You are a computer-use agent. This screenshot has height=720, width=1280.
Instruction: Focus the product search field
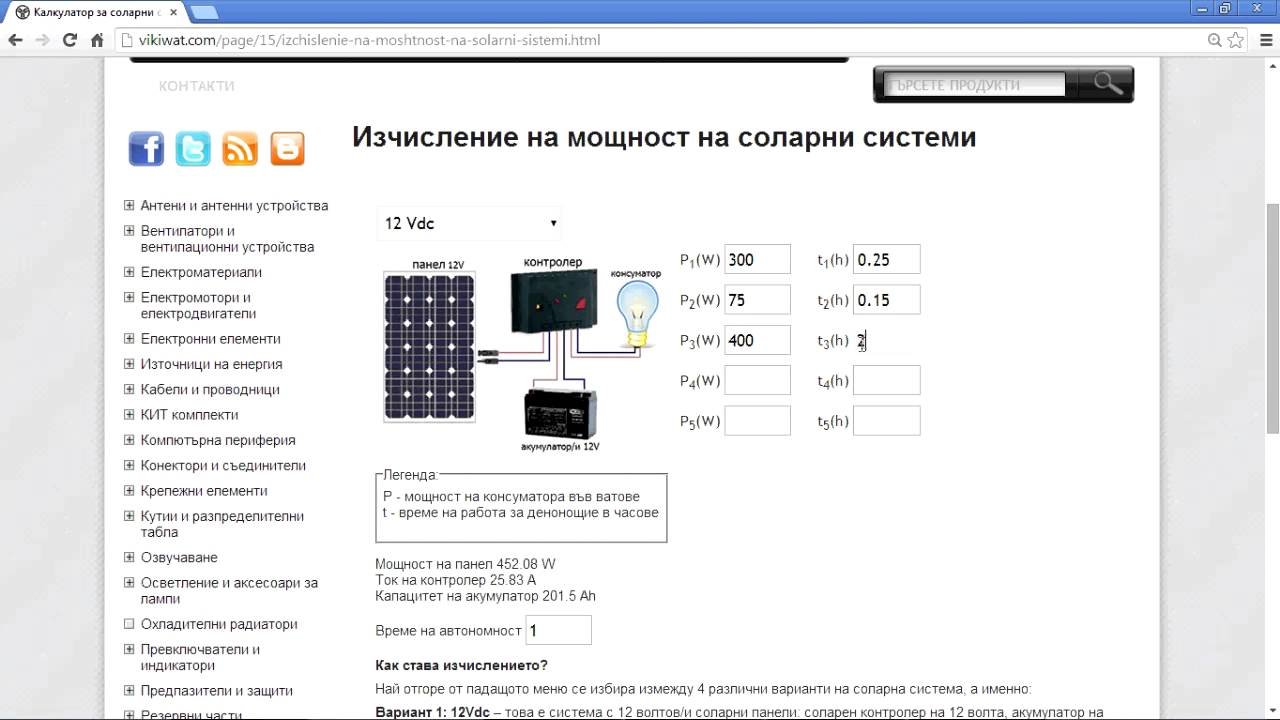click(x=976, y=85)
